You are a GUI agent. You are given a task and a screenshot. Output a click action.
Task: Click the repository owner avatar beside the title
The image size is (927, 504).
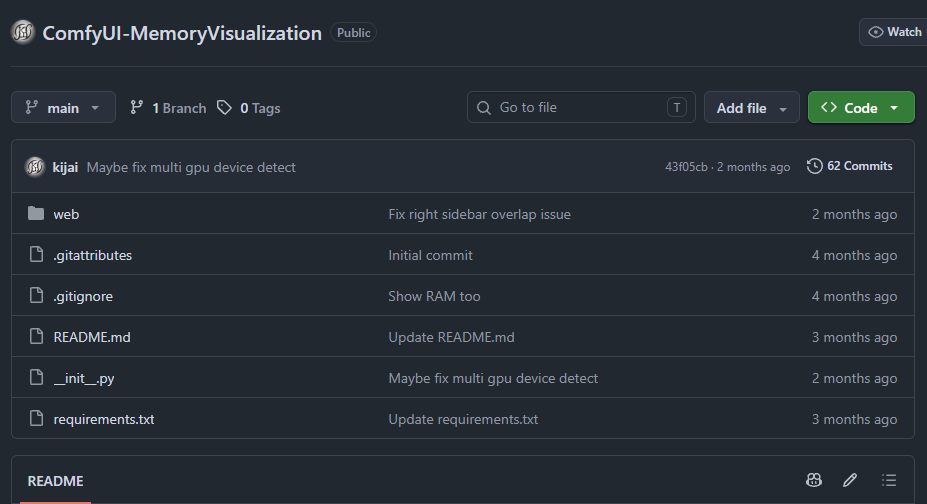pos(23,32)
